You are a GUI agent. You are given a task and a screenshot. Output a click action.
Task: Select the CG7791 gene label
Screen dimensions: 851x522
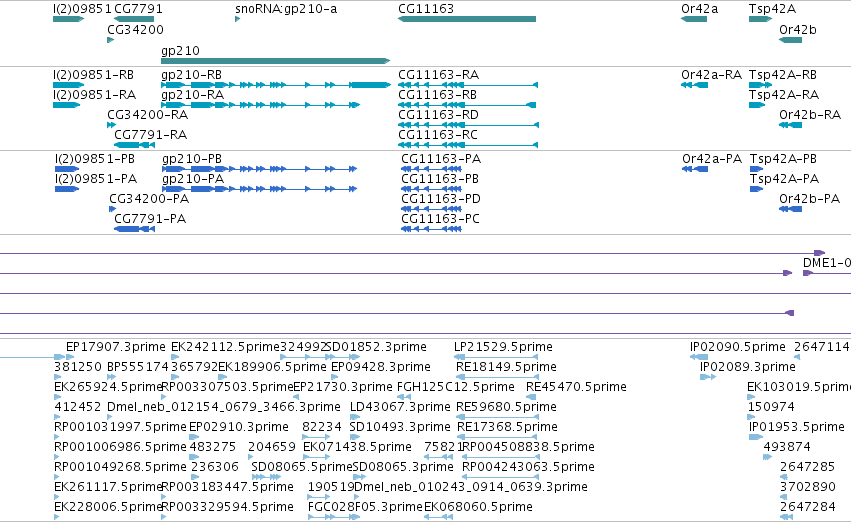[x=138, y=9]
